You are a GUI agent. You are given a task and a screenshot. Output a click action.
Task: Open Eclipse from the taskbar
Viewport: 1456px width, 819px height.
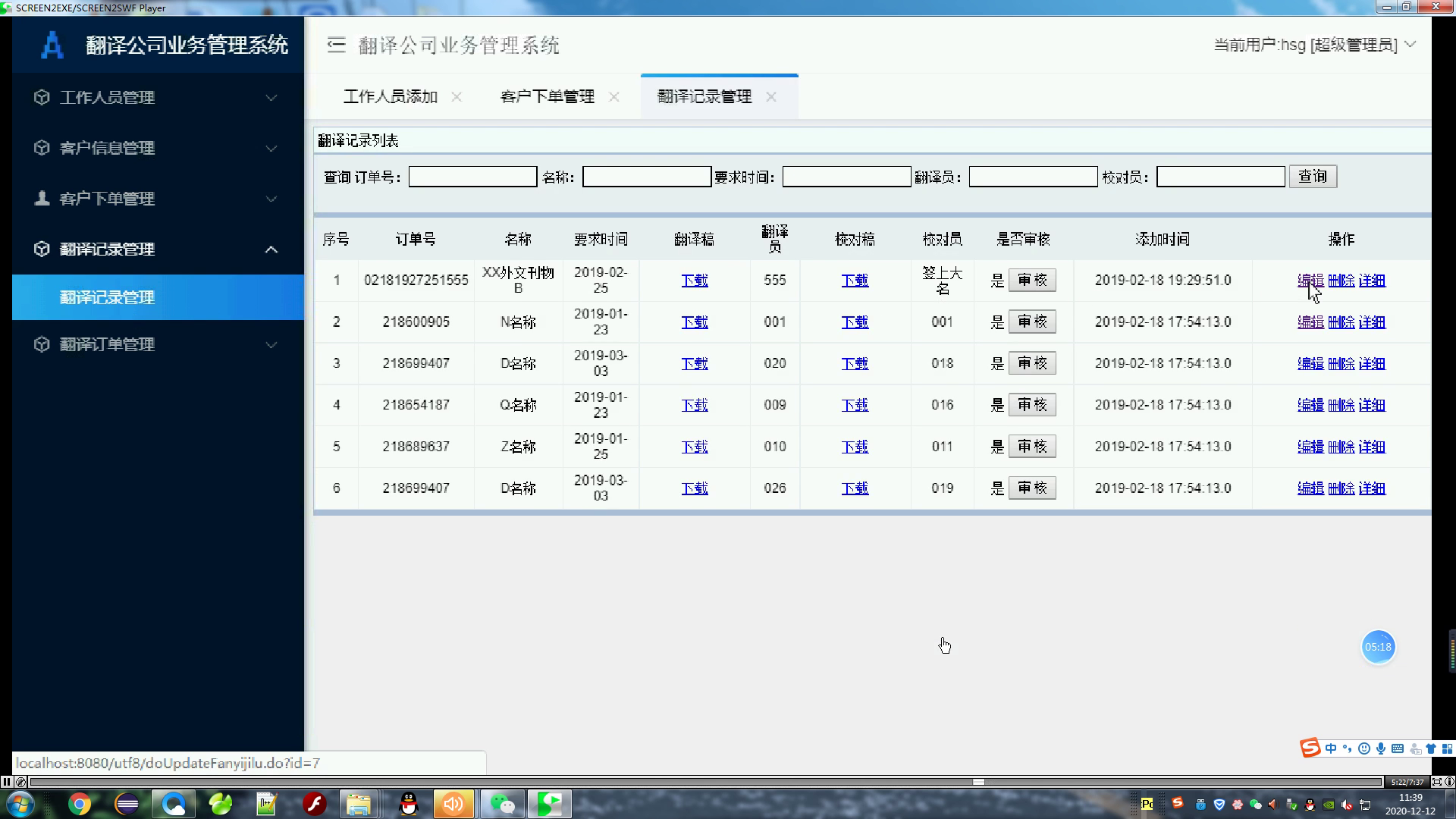pos(127,804)
